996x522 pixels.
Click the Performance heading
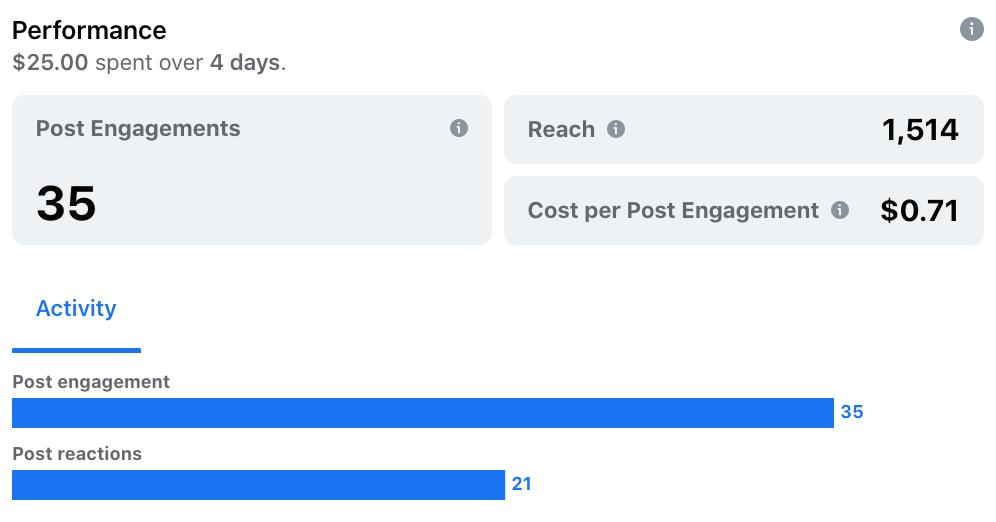(x=89, y=30)
